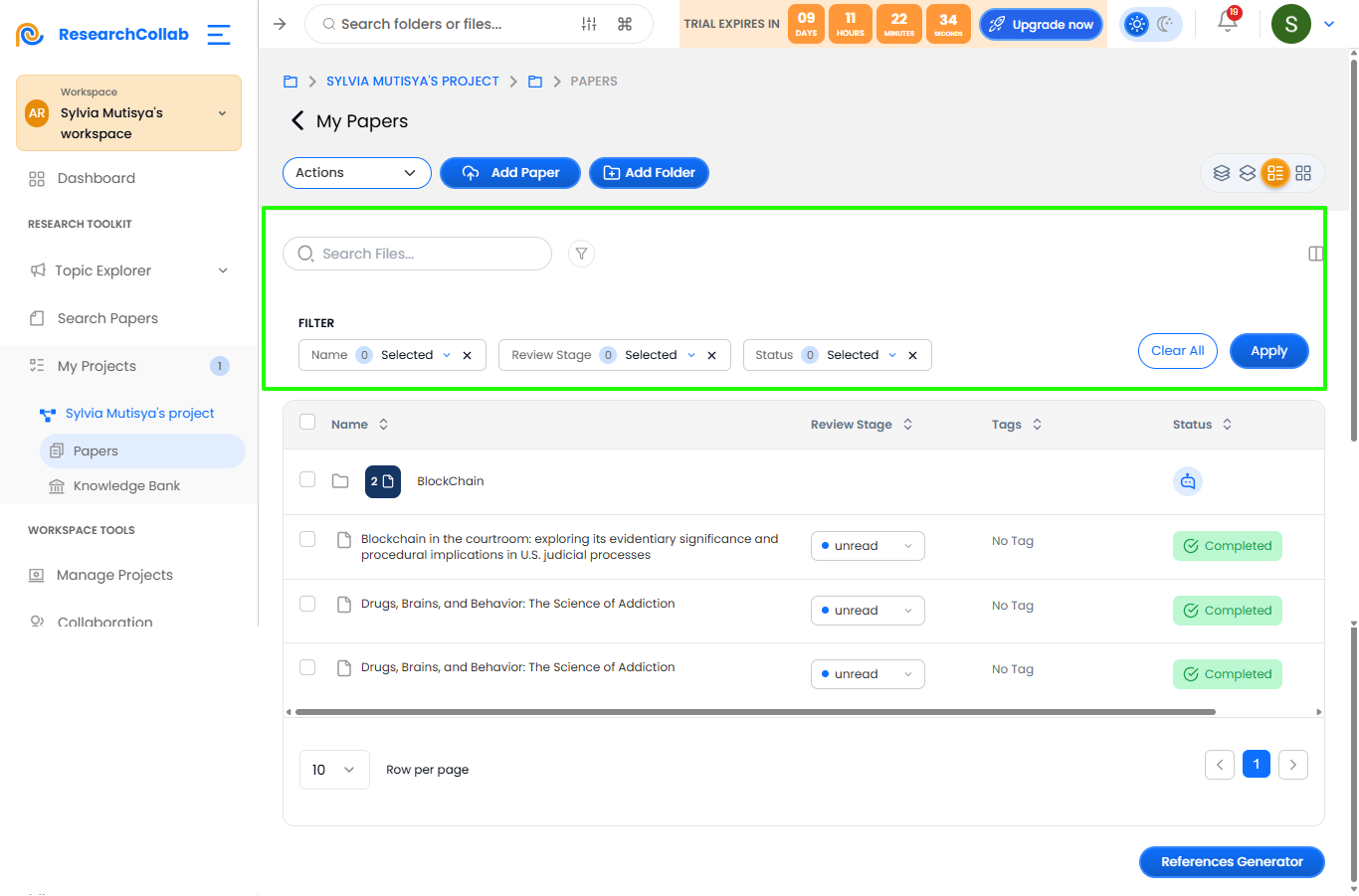Click the filter funnel icon
Viewport: 1359px width, 896px height.
[x=582, y=254]
